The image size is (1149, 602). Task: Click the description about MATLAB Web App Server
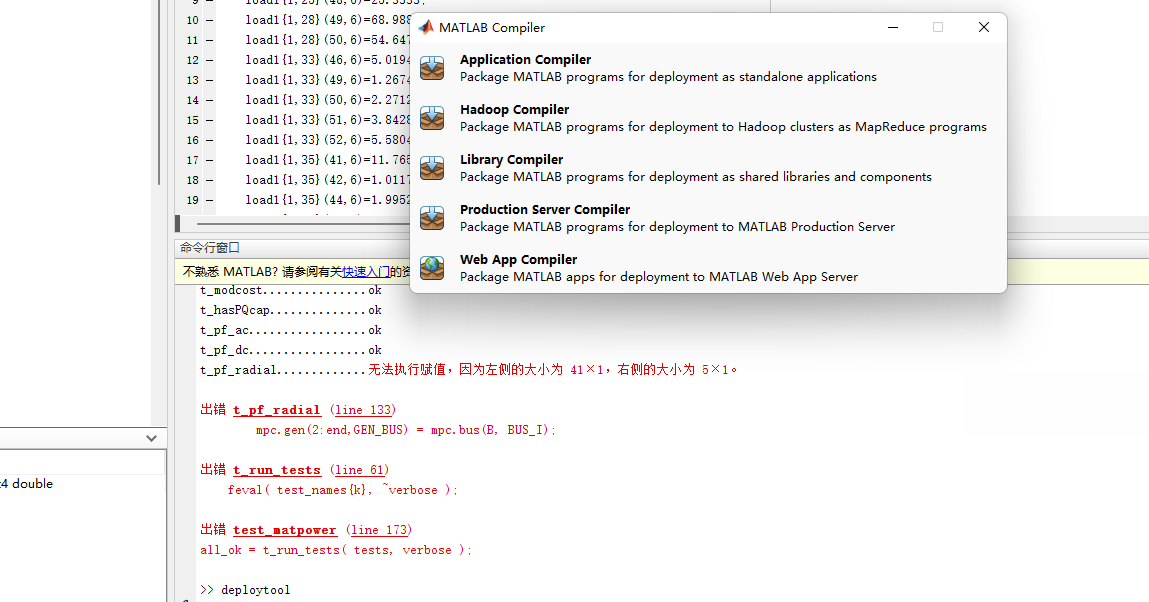coord(659,277)
